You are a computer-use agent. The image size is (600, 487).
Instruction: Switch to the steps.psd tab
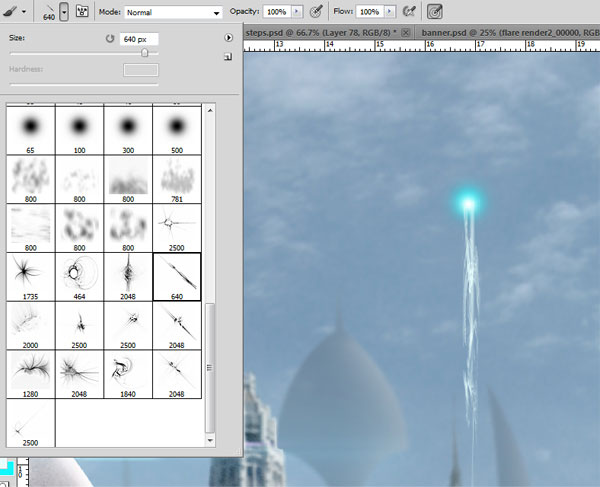321,33
